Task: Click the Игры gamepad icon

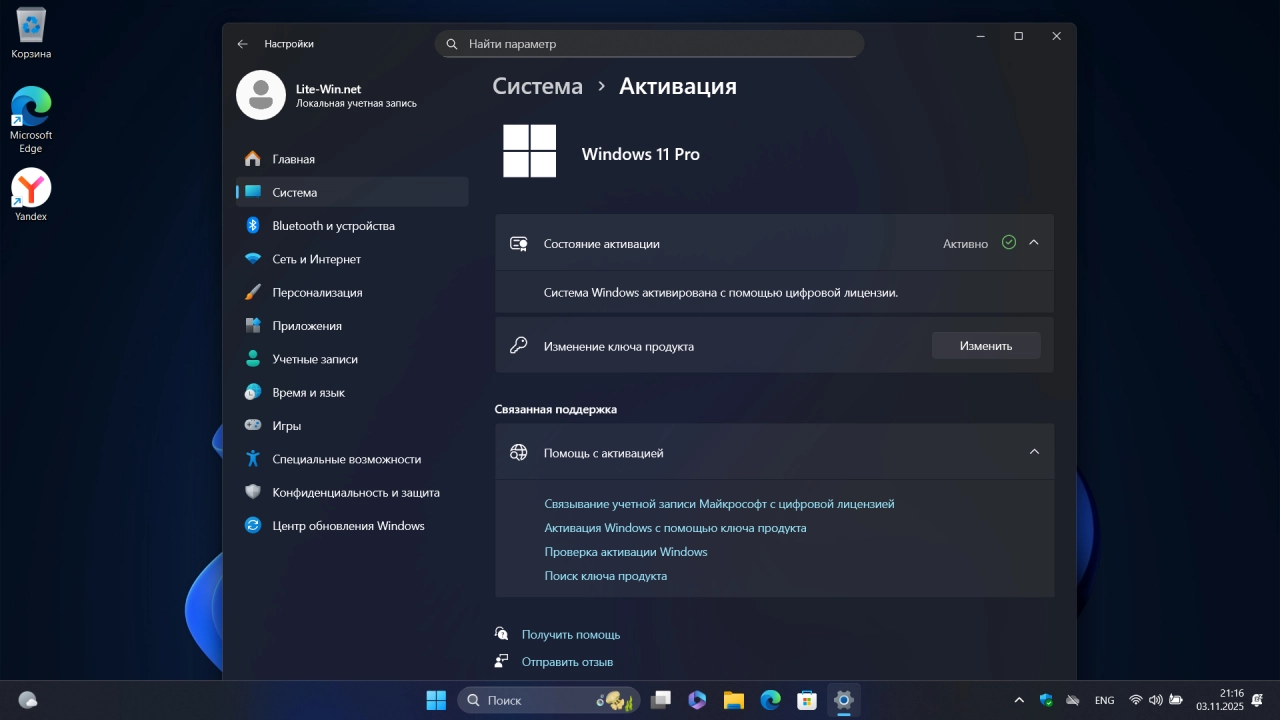Action: 253,425
